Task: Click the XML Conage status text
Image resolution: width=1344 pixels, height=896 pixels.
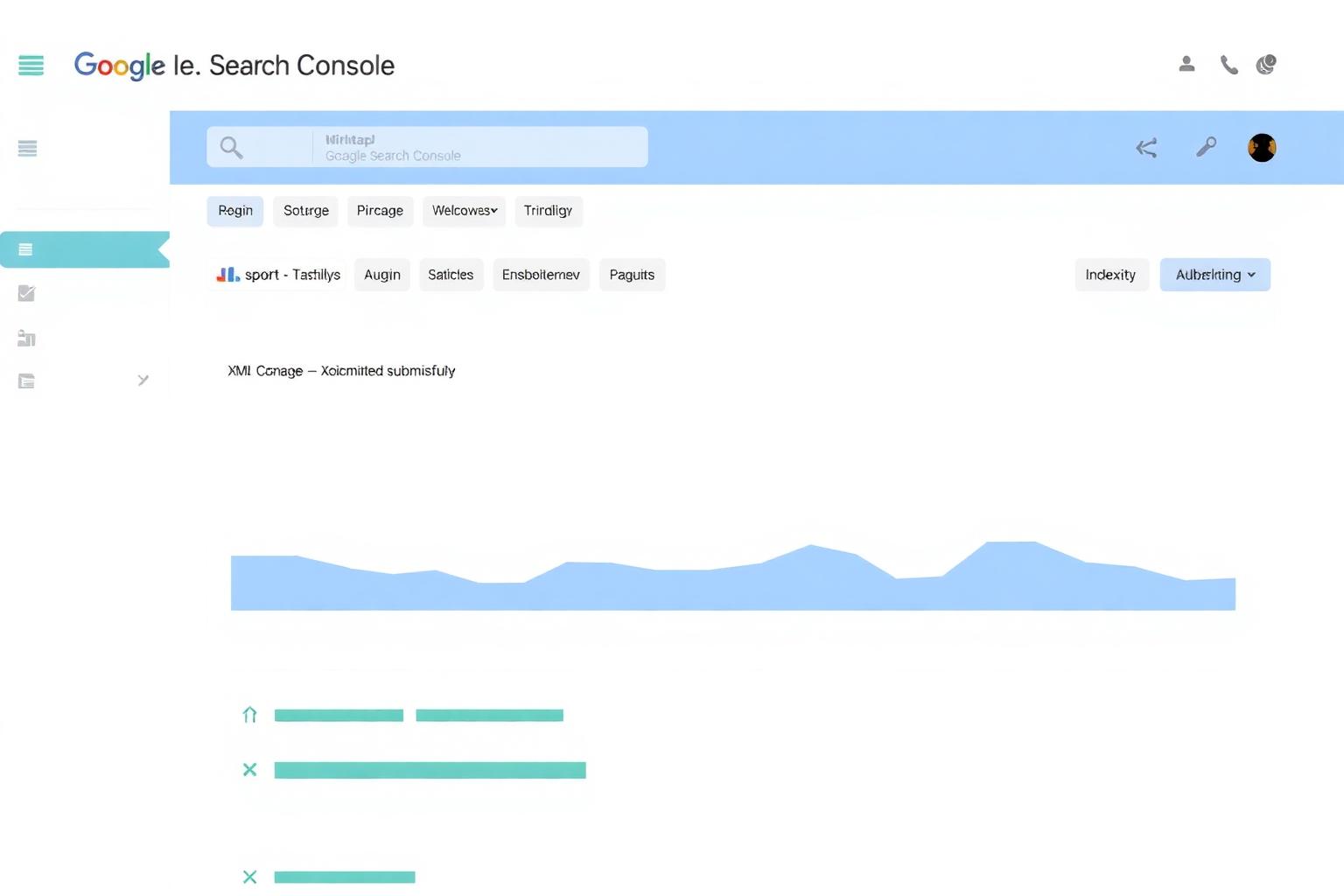Action: (x=341, y=371)
